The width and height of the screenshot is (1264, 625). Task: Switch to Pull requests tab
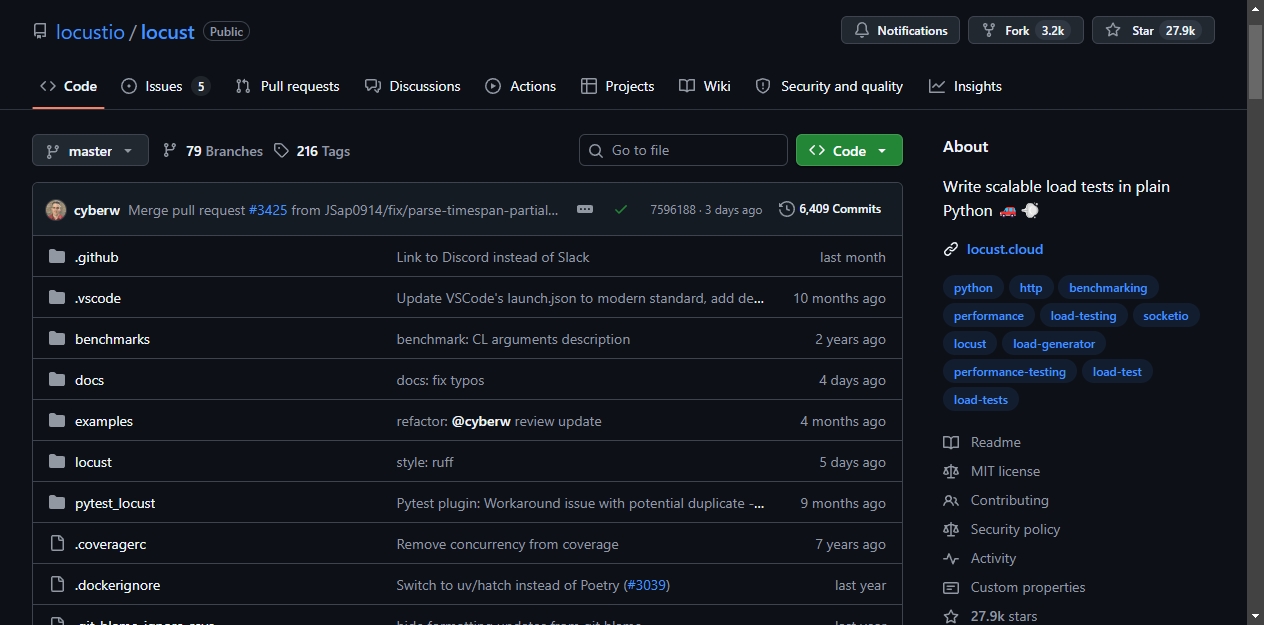[287, 86]
